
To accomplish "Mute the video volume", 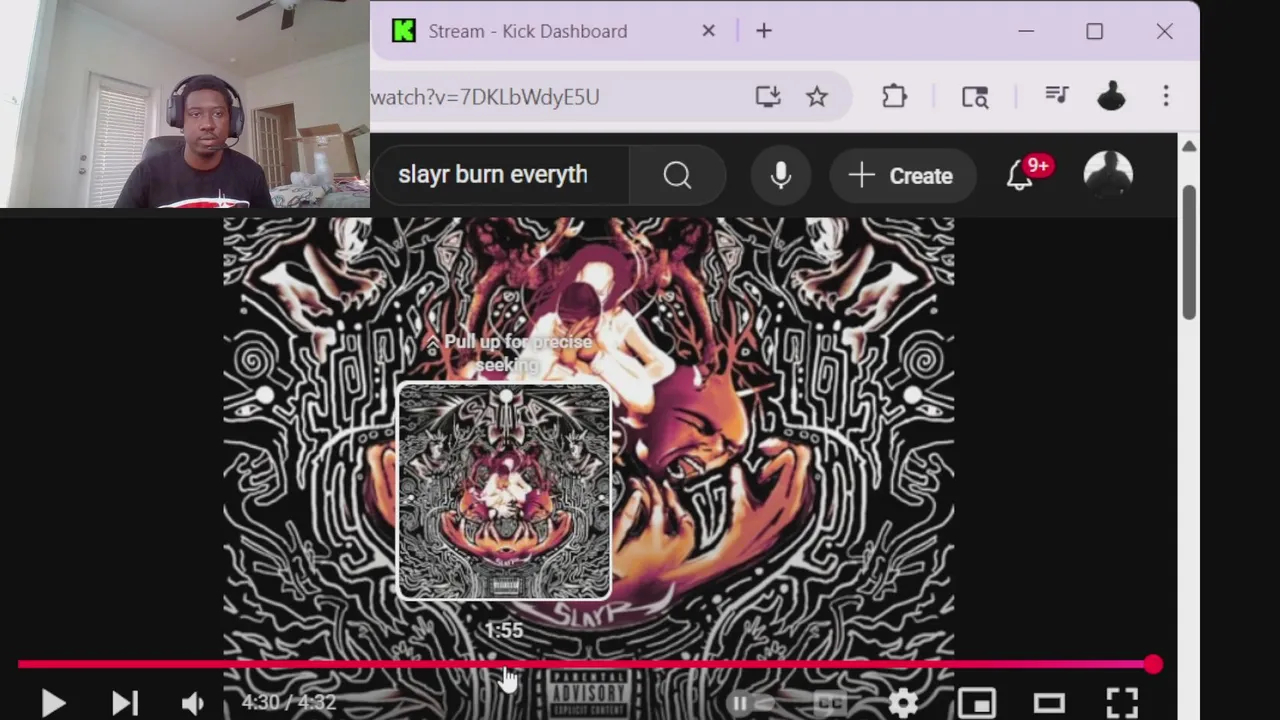I will [x=192, y=703].
